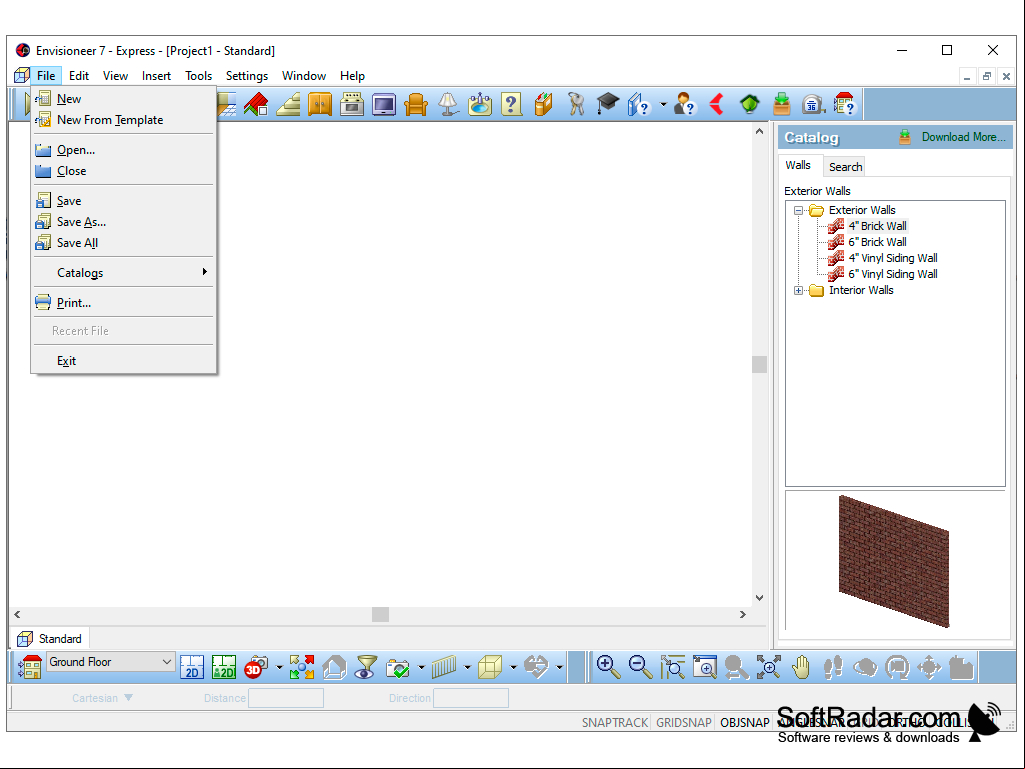Click the keys icon in toolbar
1025x769 pixels.
tap(576, 105)
